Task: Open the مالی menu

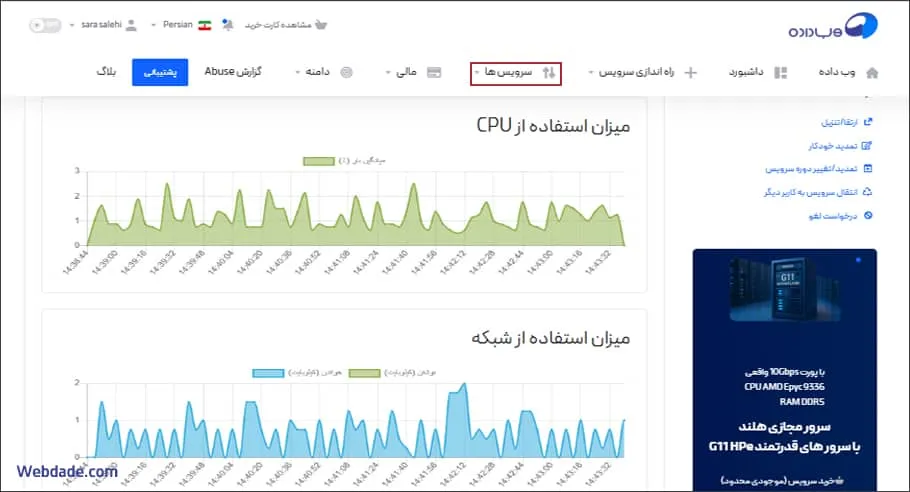Action: tap(412, 73)
